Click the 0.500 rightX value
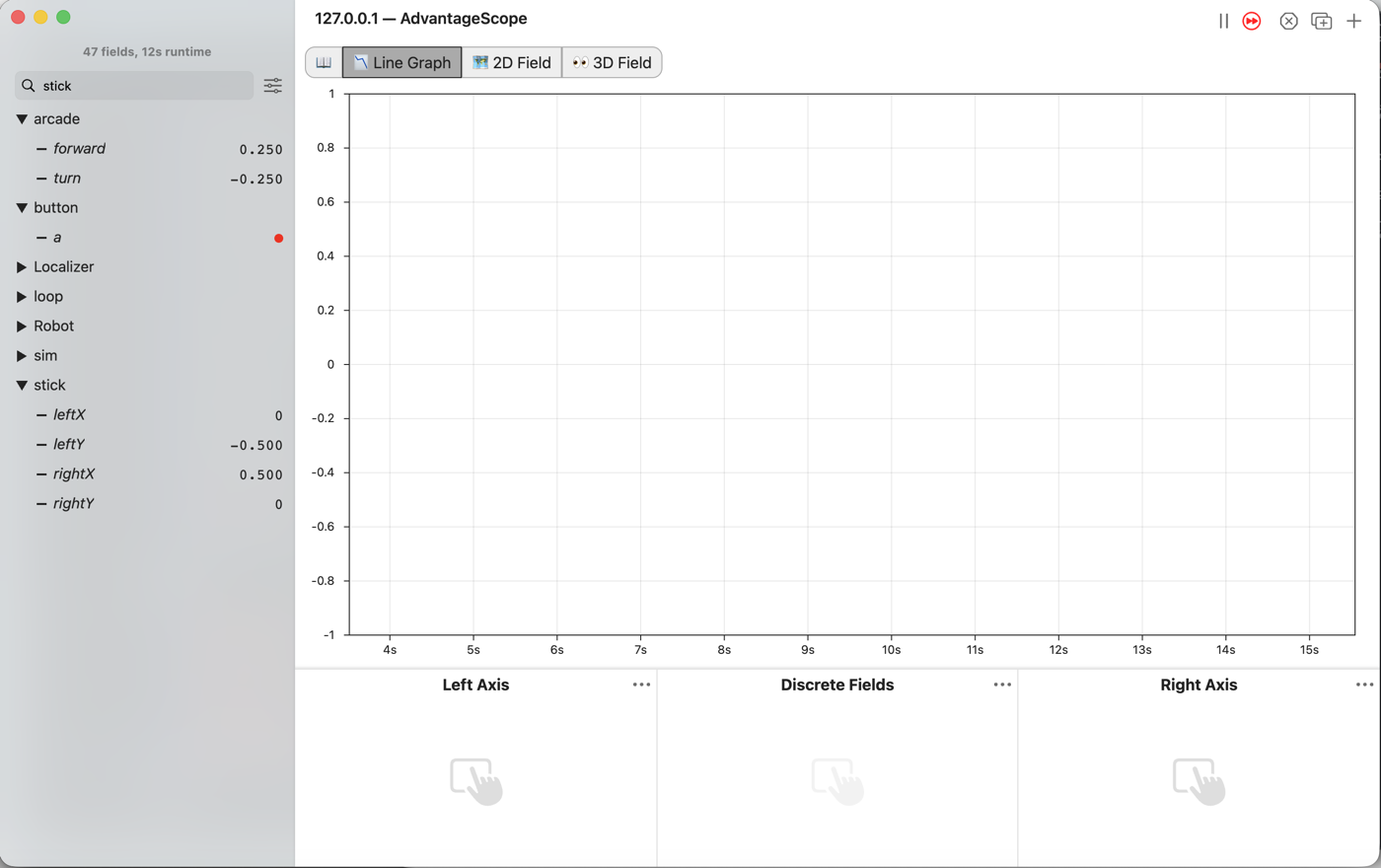 point(261,475)
